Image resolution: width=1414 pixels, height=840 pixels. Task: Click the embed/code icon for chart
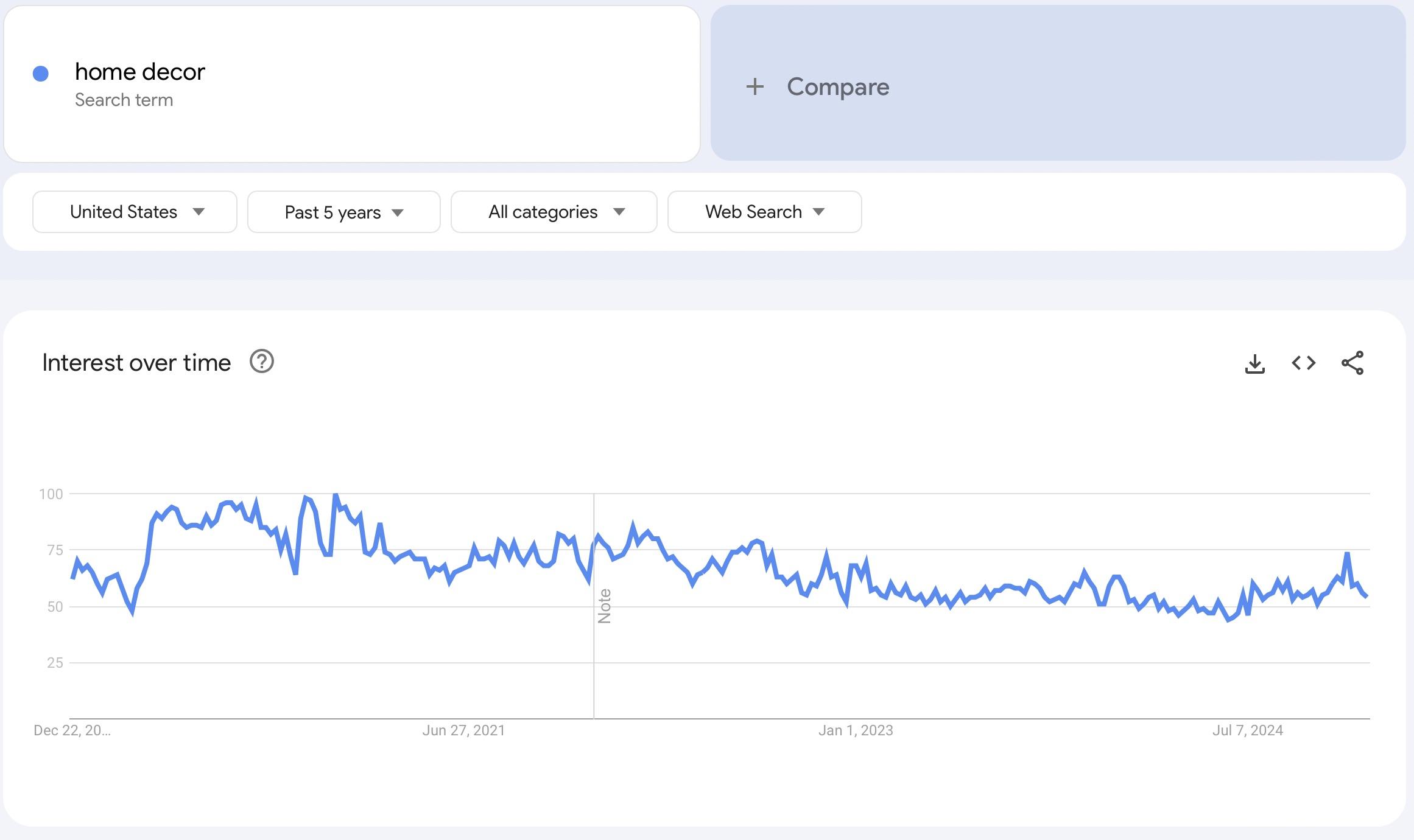(1304, 363)
